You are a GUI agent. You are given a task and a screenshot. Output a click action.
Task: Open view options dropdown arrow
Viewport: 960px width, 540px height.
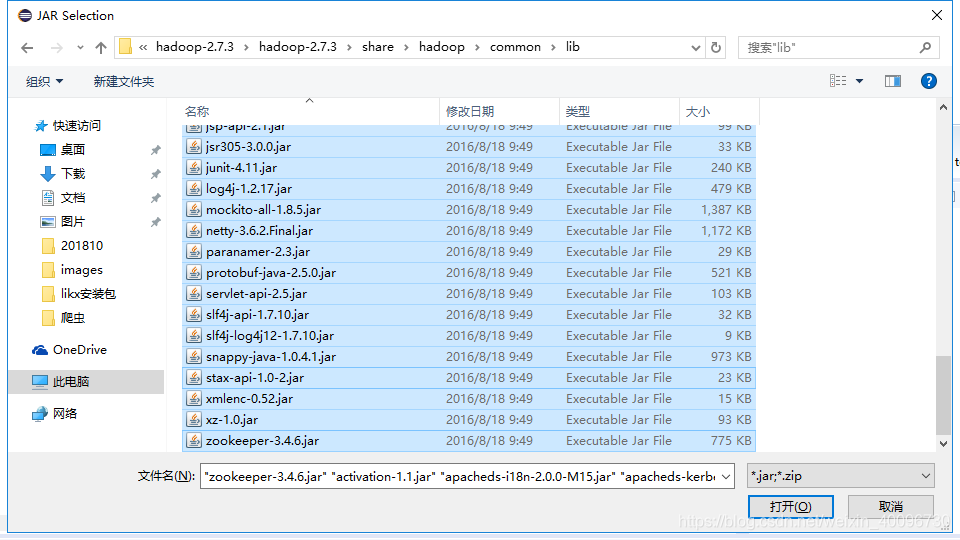point(860,81)
